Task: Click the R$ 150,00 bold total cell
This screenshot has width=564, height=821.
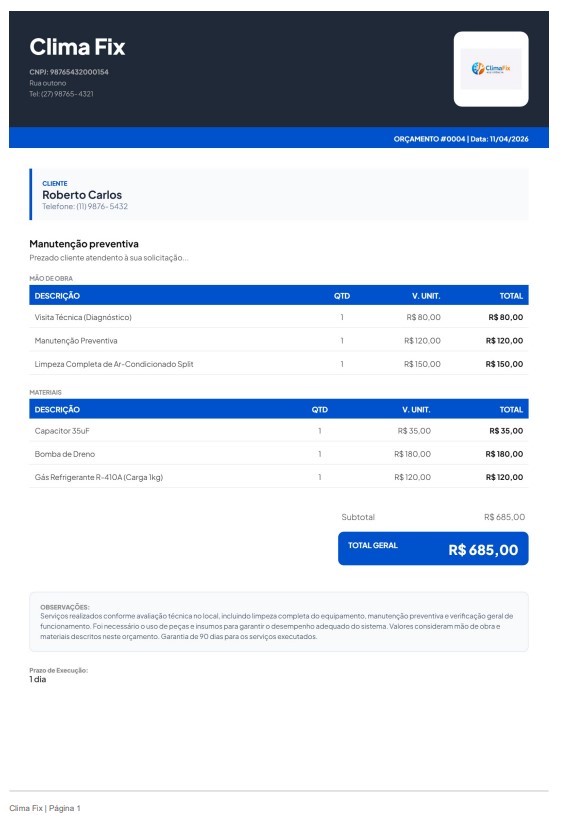Action: pos(504,364)
